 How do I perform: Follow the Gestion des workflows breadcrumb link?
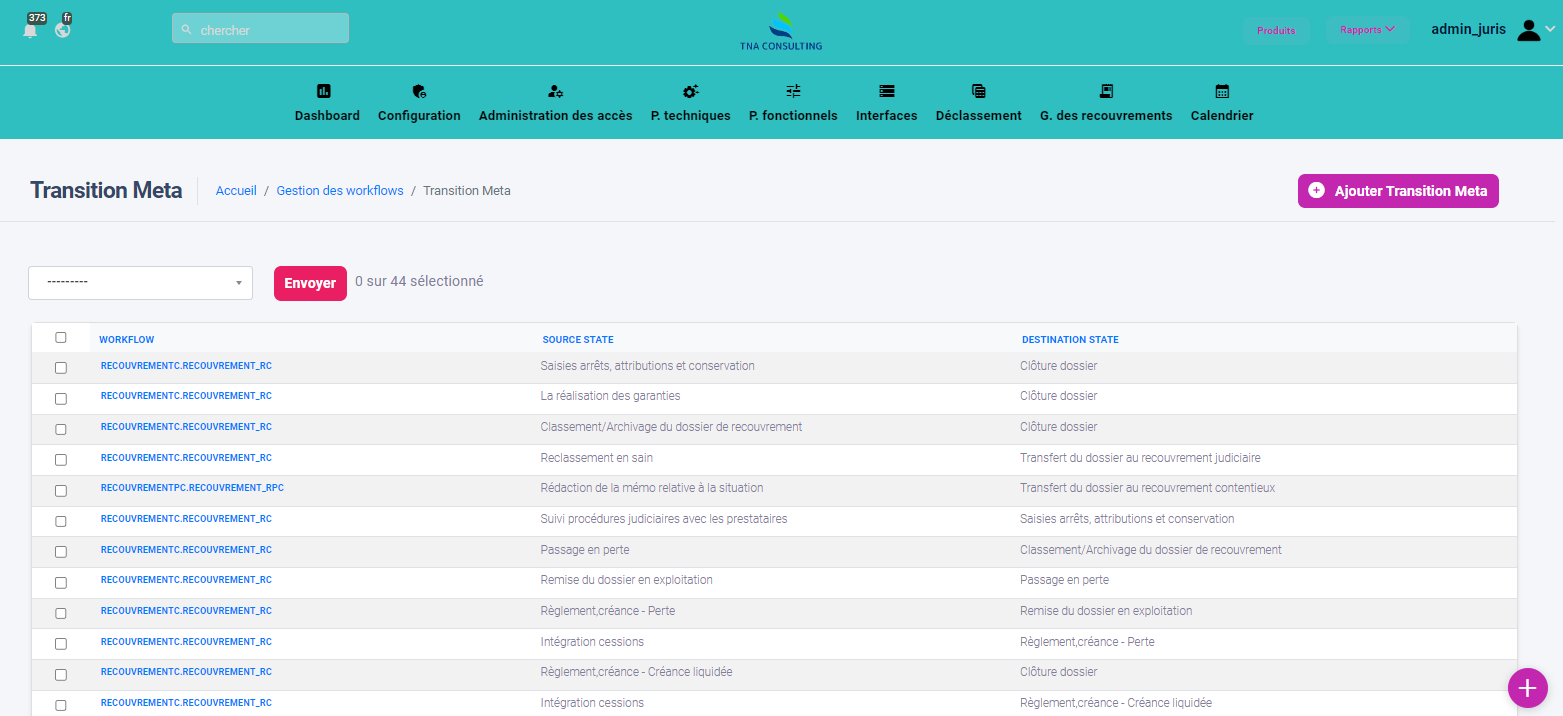[x=340, y=191]
